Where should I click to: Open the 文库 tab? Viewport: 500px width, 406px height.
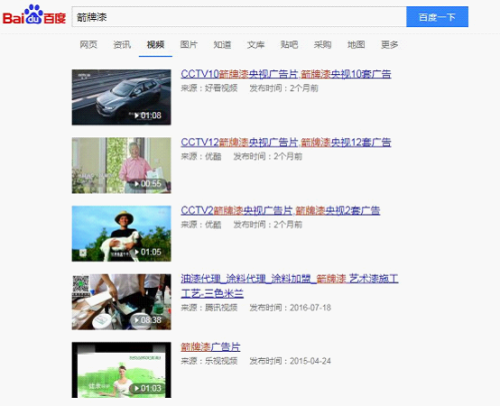pyautogui.click(x=256, y=45)
